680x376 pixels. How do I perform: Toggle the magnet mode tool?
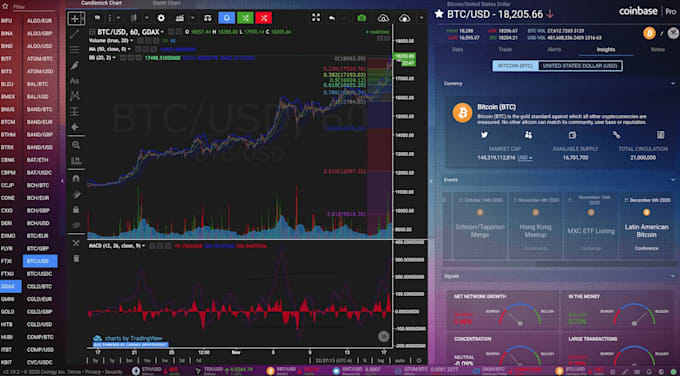pos(75,179)
